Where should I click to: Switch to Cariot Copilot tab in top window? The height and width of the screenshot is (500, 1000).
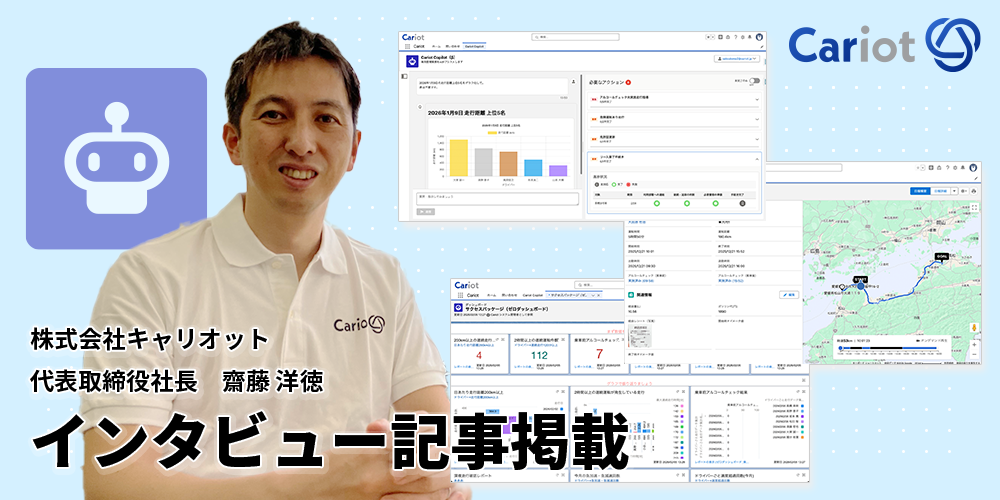point(474,47)
